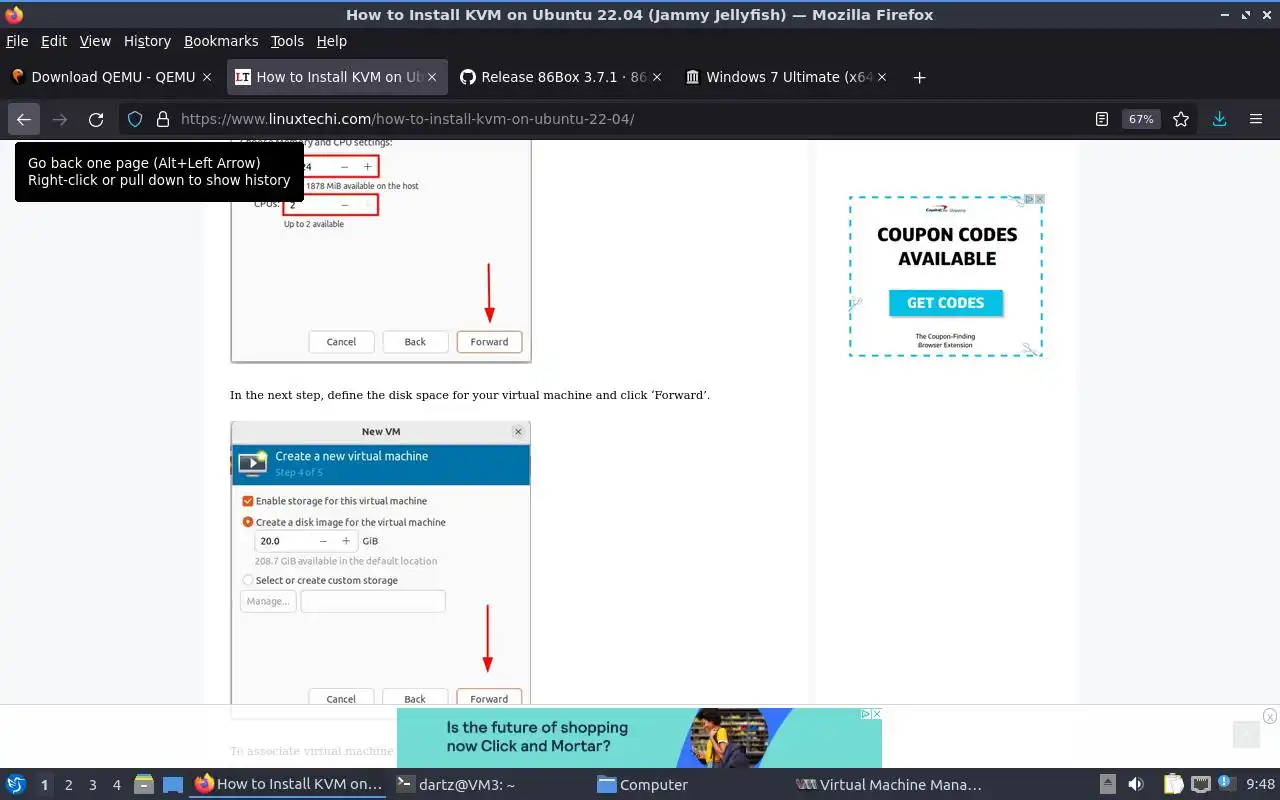Click Forward in the Step 4 of 5 dialog image
The height and width of the screenshot is (800, 1280).
pyautogui.click(x=489, y=698)
